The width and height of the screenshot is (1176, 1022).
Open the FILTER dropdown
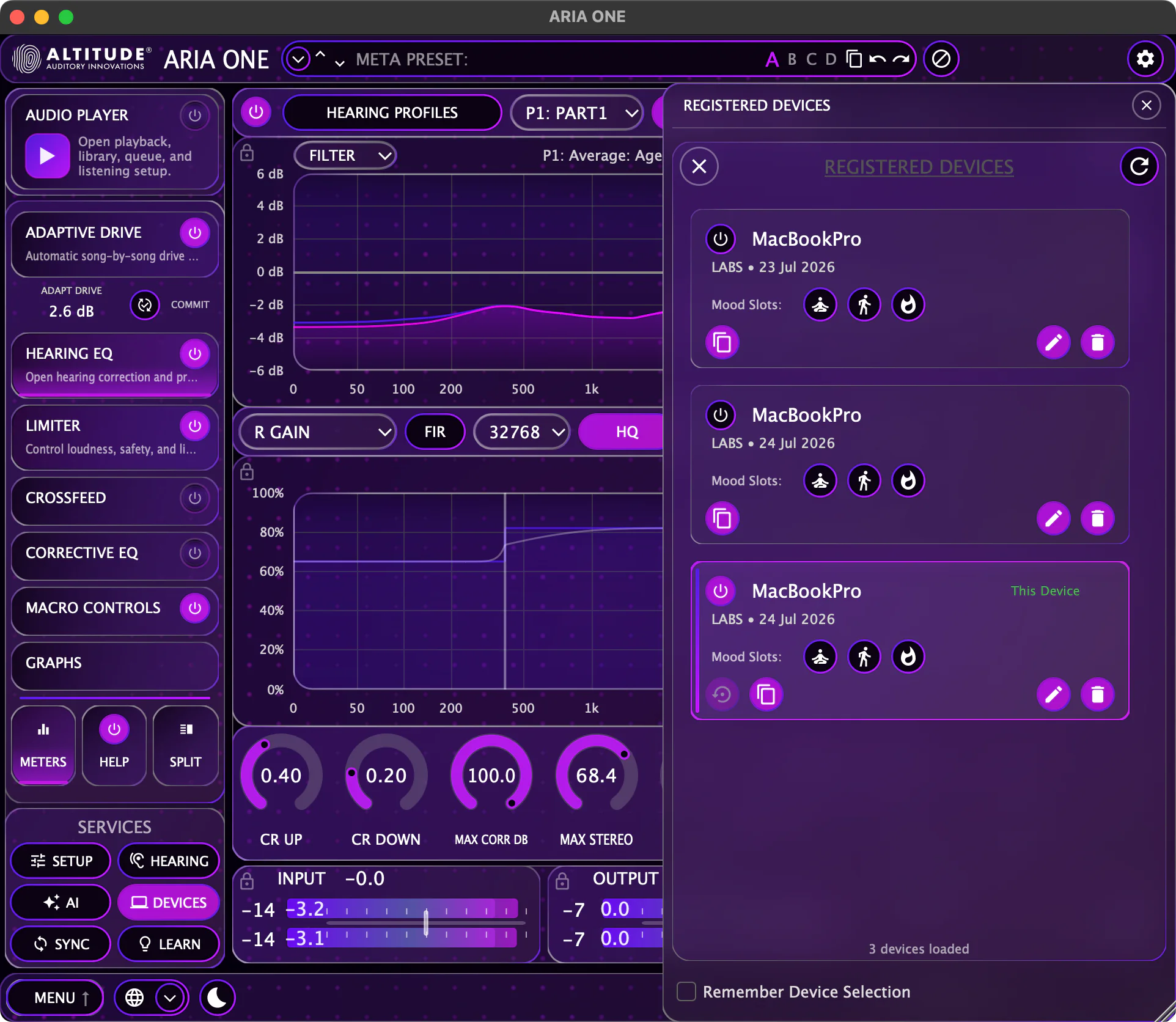click(345, 155)
